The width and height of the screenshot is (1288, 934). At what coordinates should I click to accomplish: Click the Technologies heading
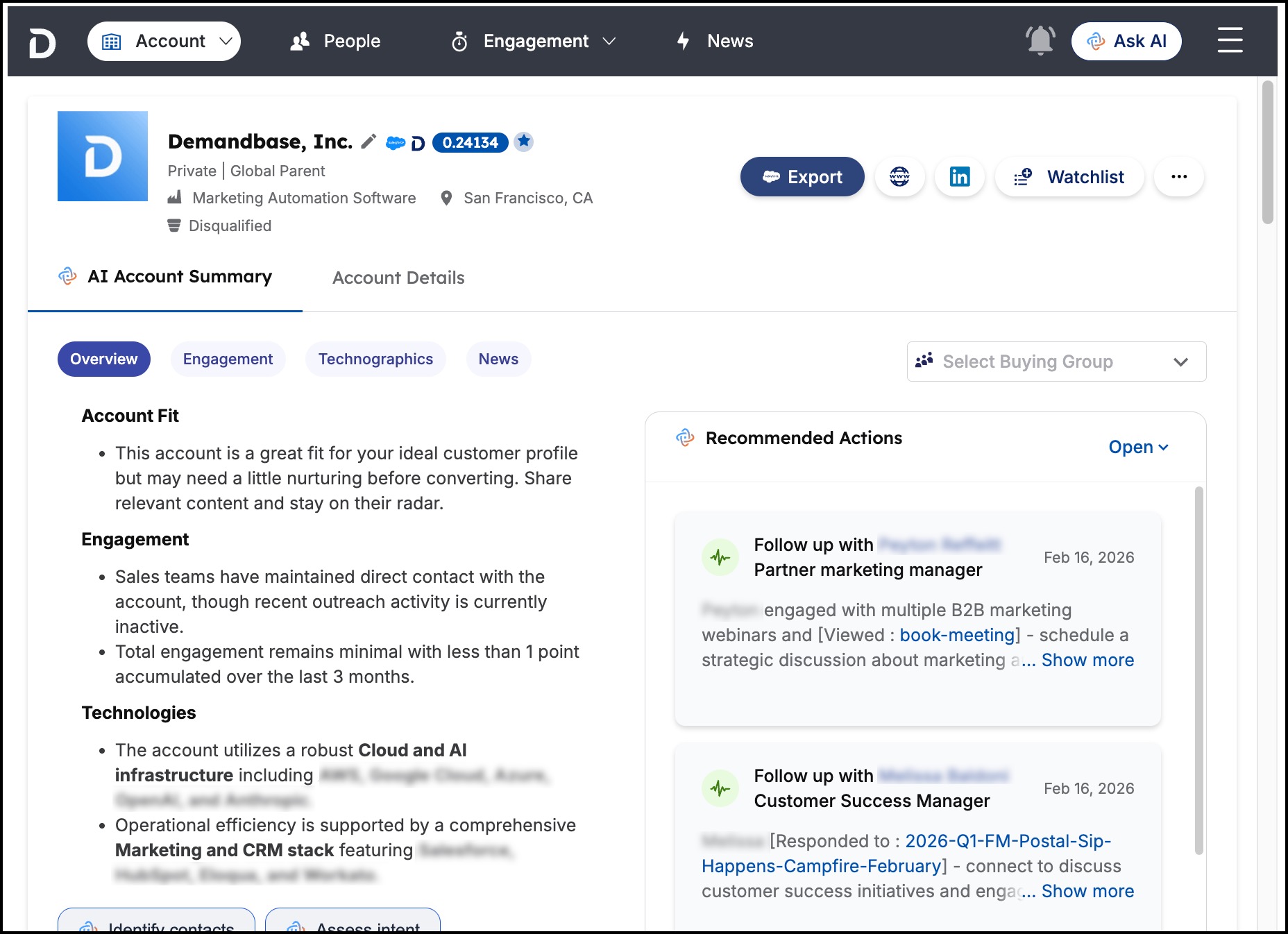139,713
